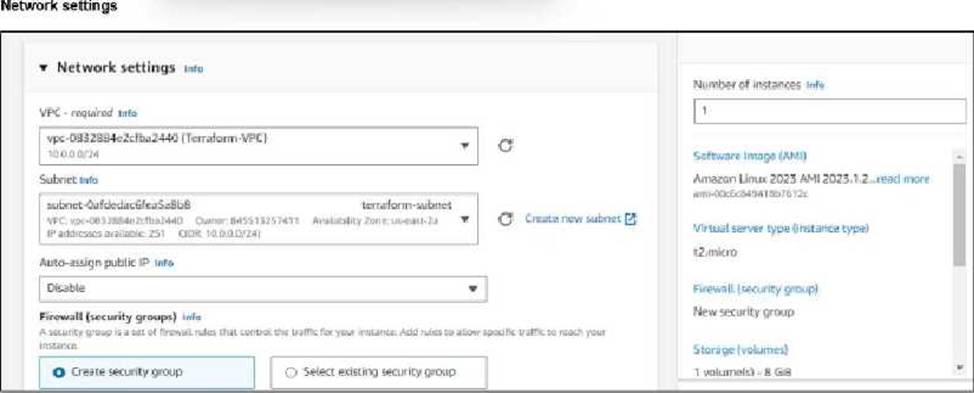Open the Subnet selection dropdown
The width and height of the screenshot is (974, 393).
point(259,219)
